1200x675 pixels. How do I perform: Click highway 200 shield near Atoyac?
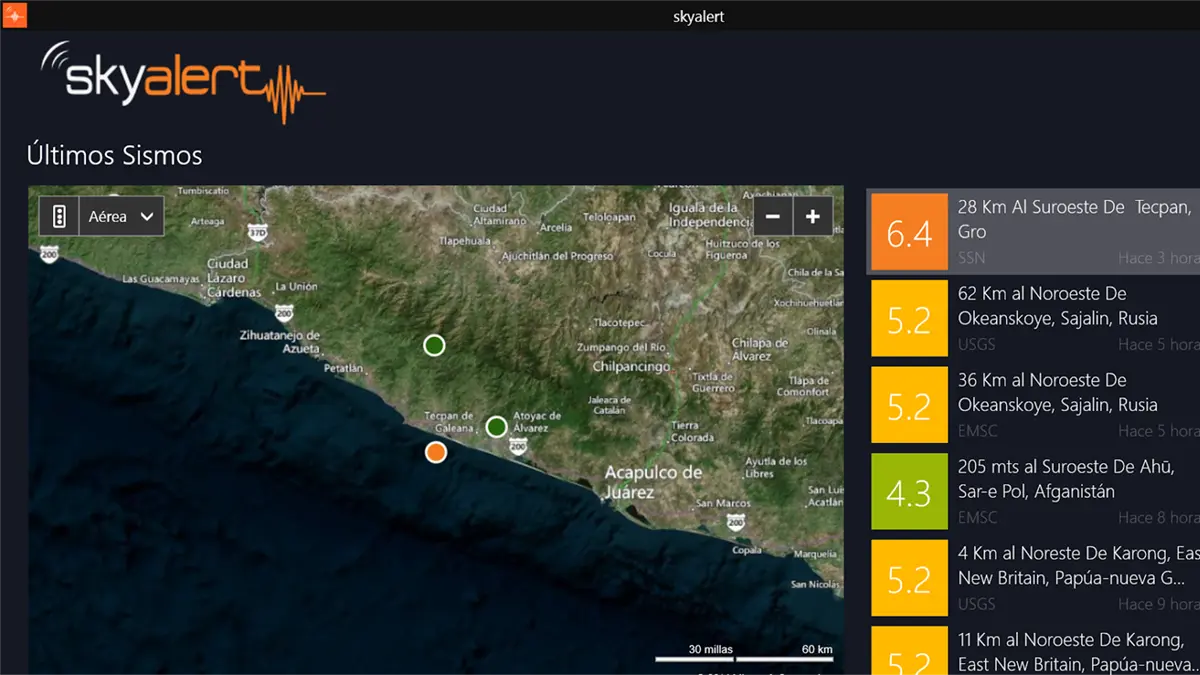point(517,447)
